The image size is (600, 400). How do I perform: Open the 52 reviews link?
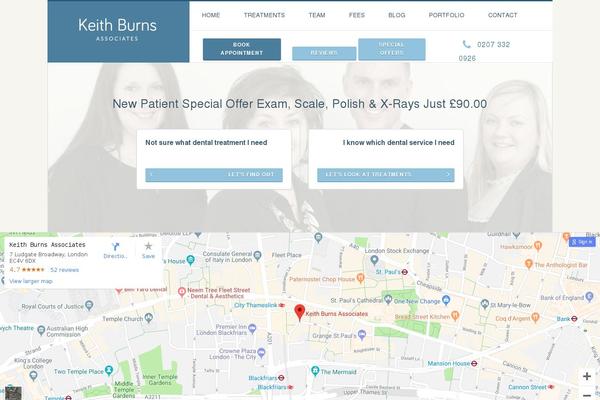[65, 270]
